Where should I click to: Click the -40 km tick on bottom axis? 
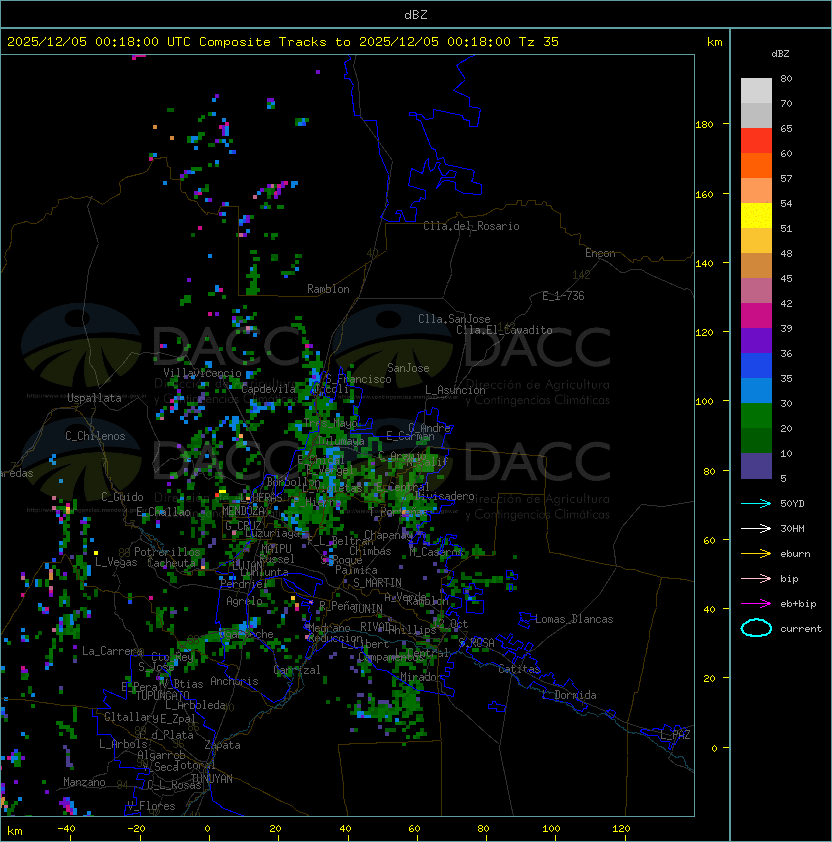[x=66, y=829]
